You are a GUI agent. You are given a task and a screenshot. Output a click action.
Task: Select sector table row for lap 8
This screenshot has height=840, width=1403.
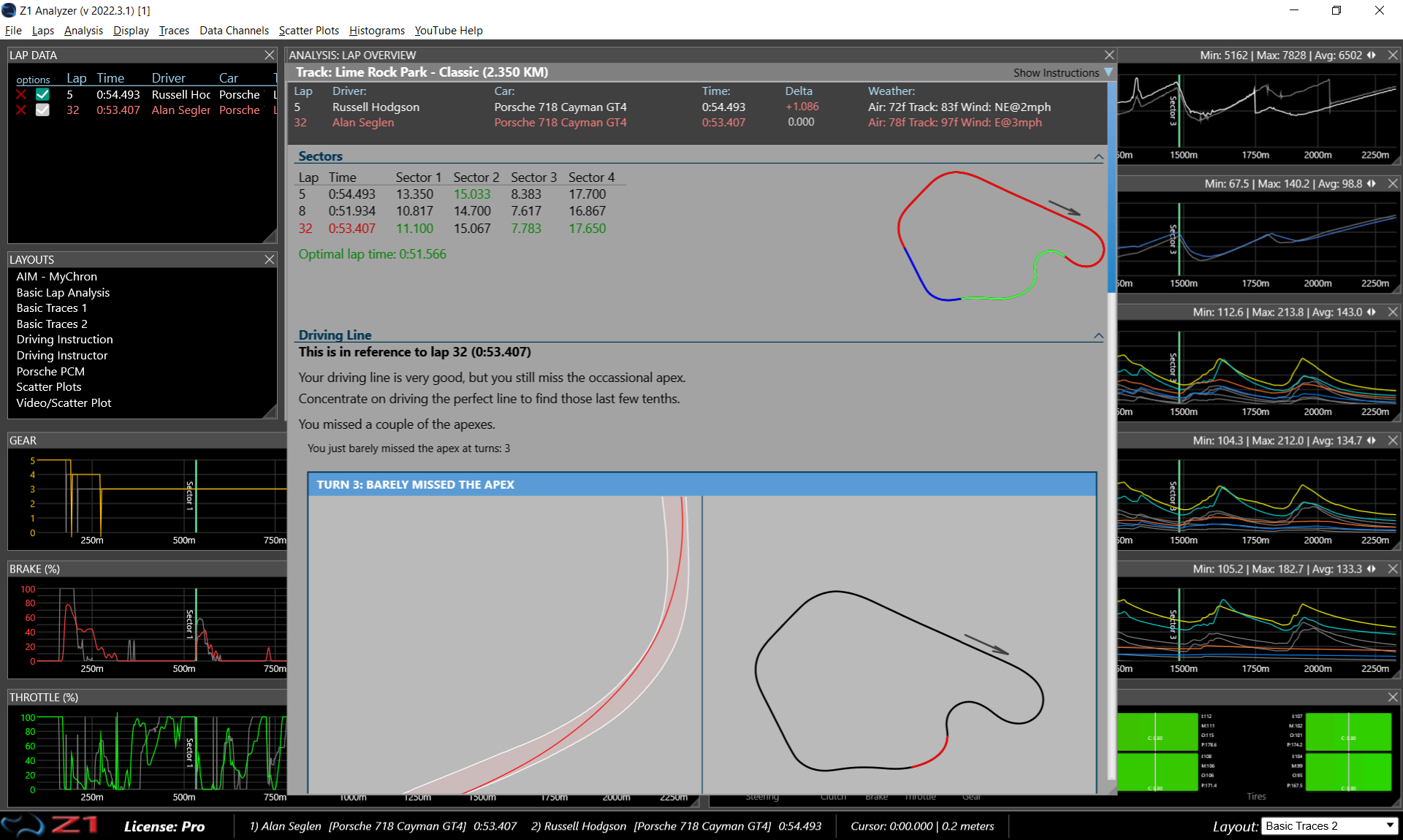(460, 212)
